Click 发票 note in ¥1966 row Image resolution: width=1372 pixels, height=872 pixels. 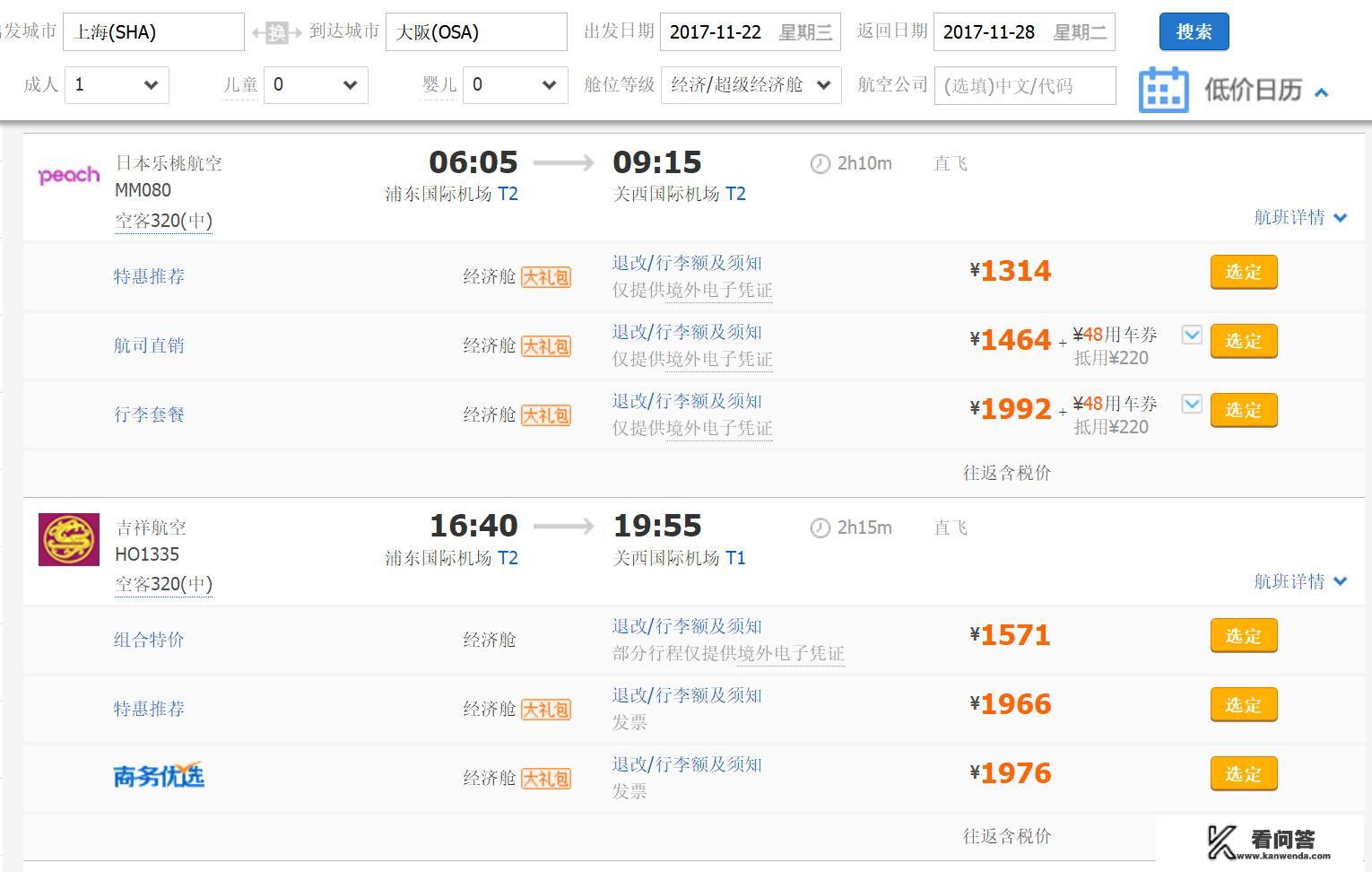[x=630, y=722]
